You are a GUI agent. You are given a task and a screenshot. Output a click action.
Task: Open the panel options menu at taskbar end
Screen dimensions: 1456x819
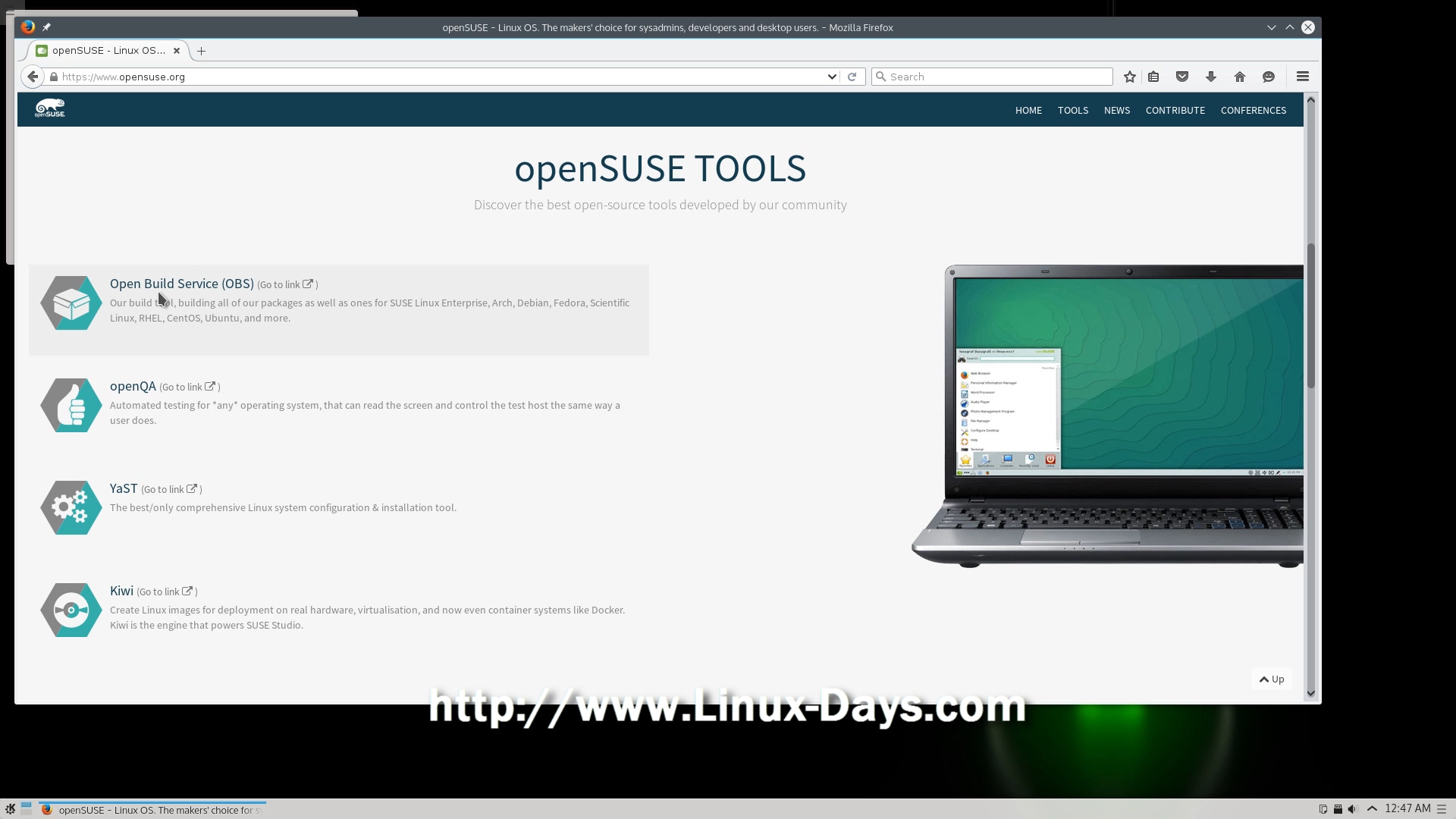point(1442,809)
